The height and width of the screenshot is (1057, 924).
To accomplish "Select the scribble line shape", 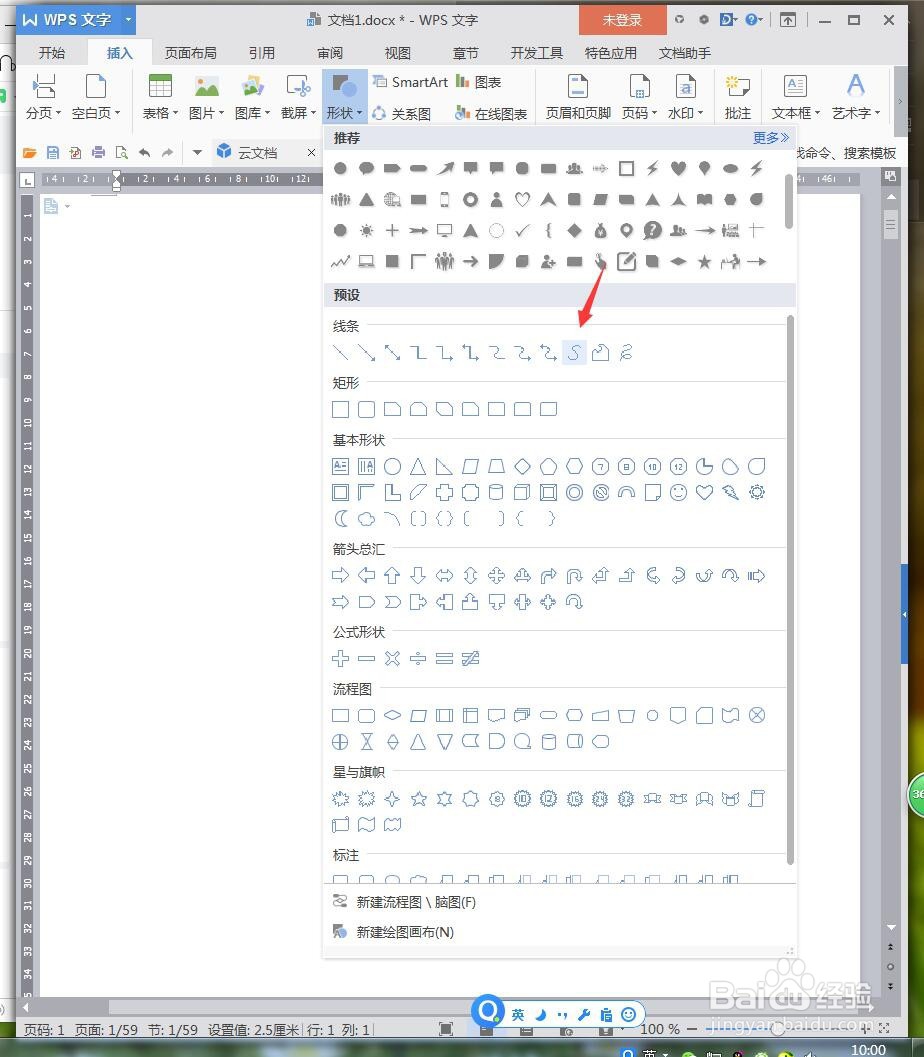I will [x=626, y=353].
